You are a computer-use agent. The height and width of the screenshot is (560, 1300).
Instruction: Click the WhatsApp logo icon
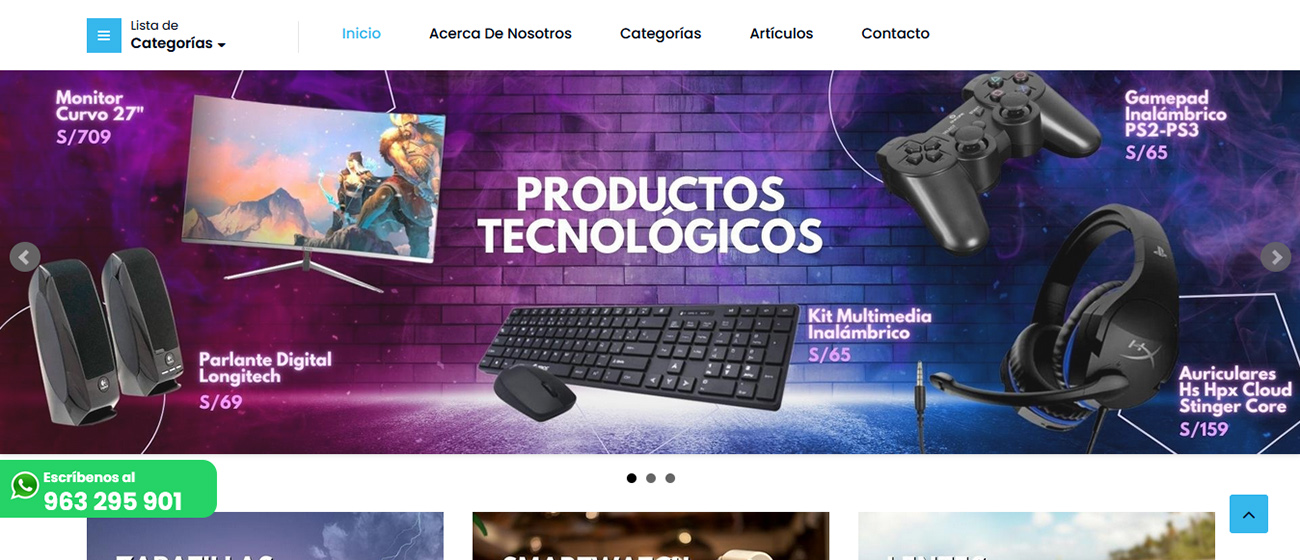(25, 486)
